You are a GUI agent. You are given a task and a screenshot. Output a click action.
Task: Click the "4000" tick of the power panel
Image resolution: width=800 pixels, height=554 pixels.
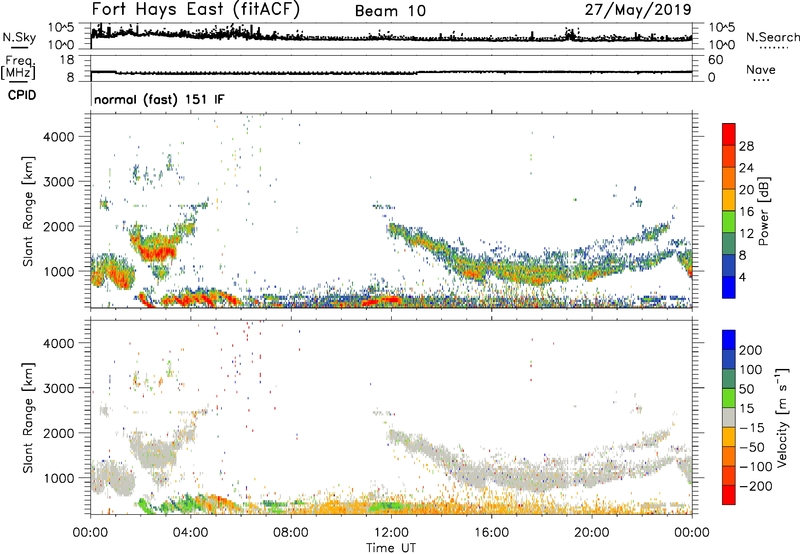pos(59,137)
